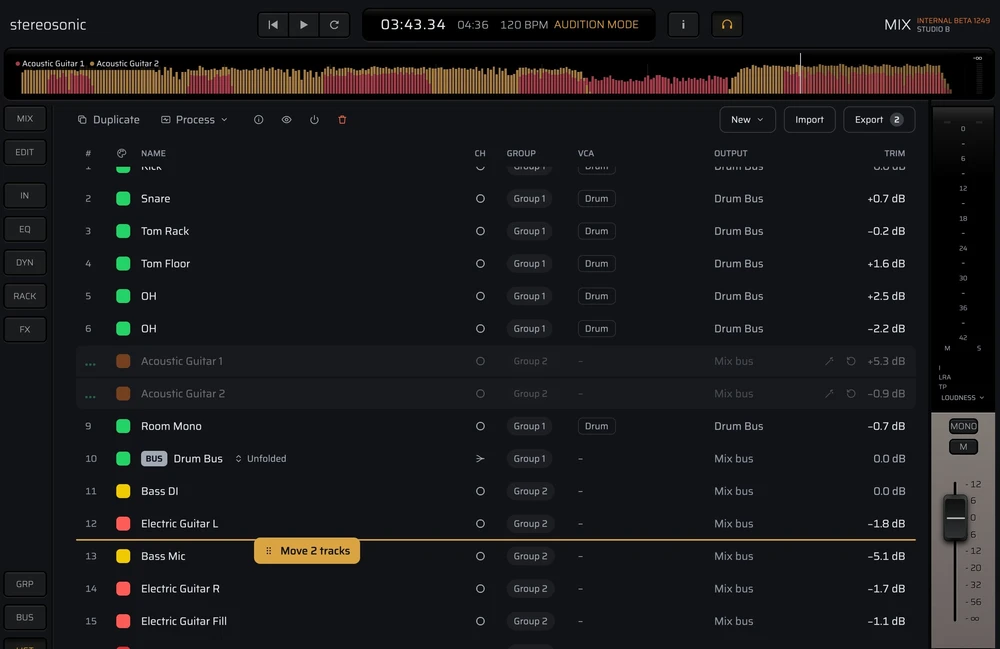Open Group 1 selector for Snare
Viewport: 1000px width, 649px height.
tap(529, 198)
